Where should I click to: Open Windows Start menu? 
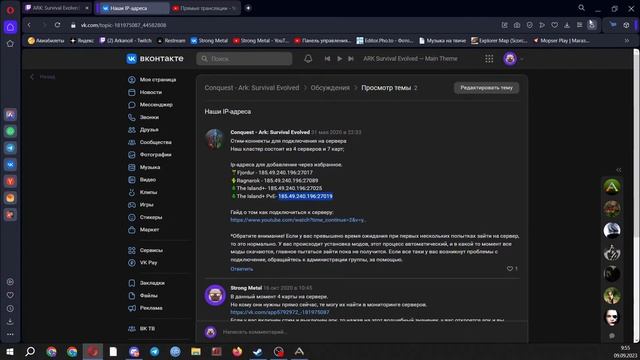click(10, 351)
